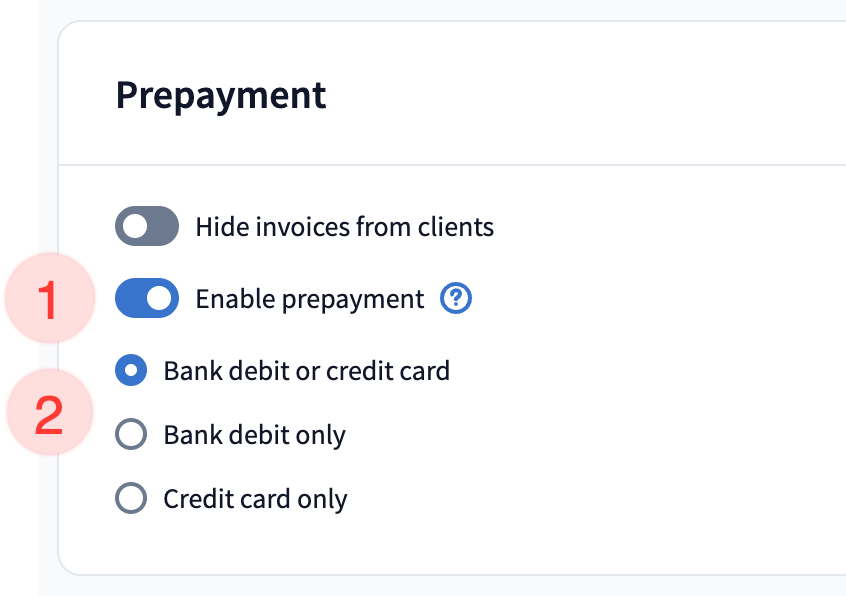Viewport: 846px width, 596px height.
Task: Click the white knob of Hide invoices toggle
Action: (134, 227)
